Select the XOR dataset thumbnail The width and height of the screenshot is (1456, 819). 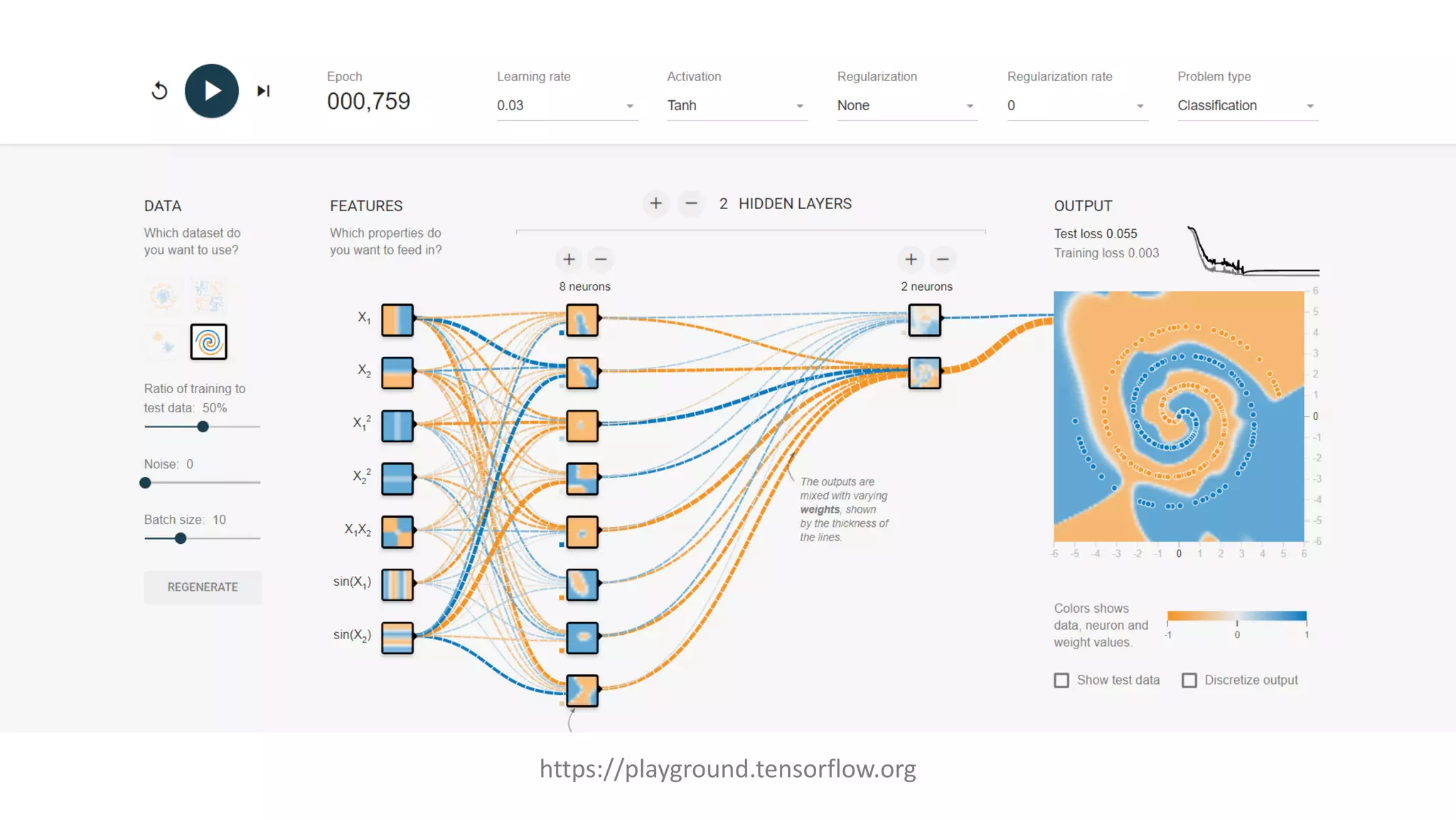pos(209,296)
